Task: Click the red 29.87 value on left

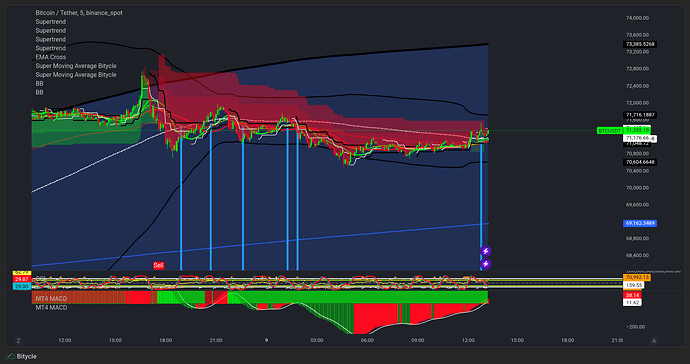Action: 22,279
